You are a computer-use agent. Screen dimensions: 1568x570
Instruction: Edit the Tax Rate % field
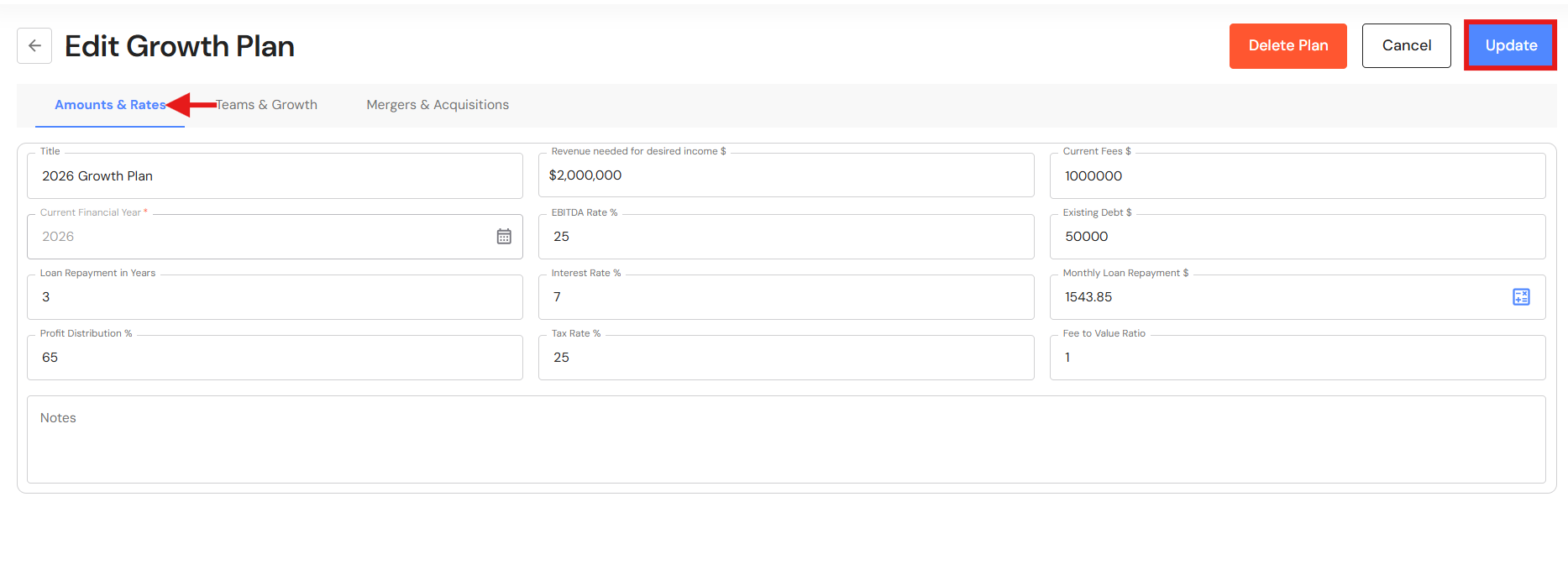point(785,358)
